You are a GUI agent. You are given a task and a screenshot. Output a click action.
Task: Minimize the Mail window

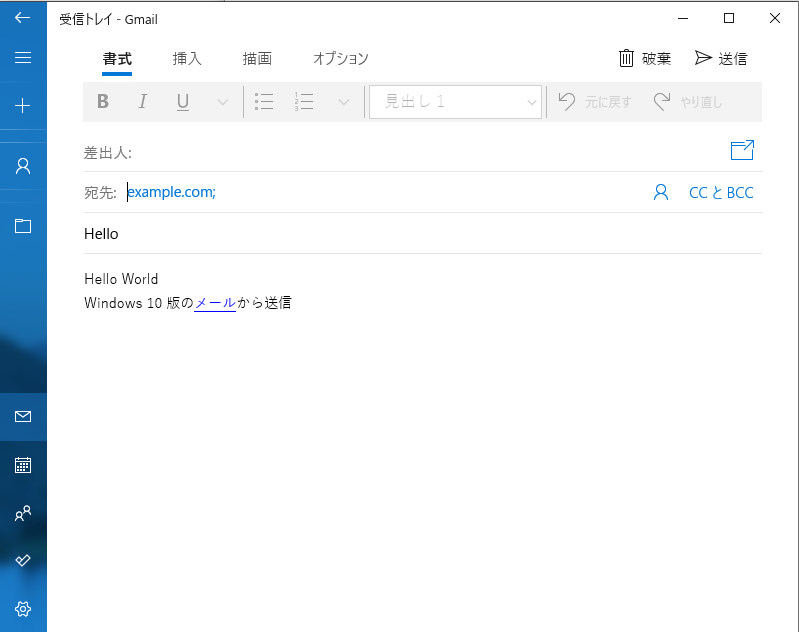[683, 18]
